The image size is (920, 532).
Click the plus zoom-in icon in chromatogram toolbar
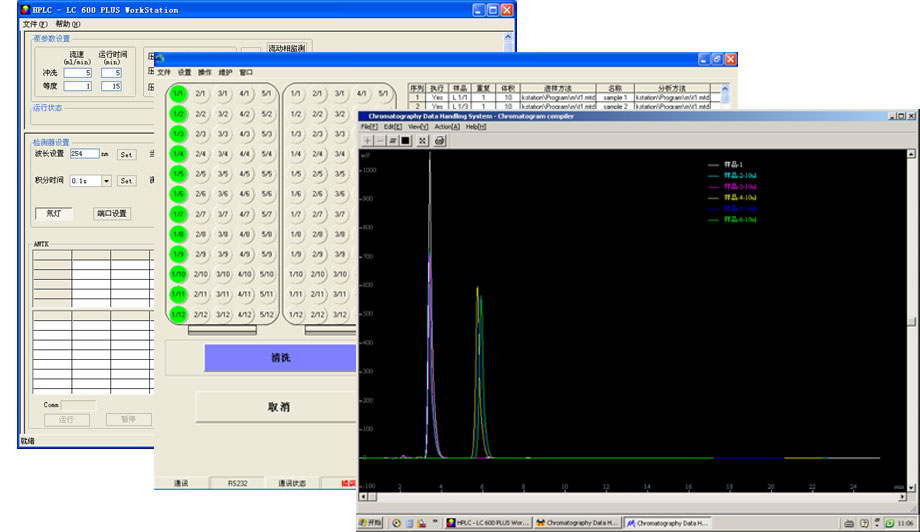[x=368, y=141]
